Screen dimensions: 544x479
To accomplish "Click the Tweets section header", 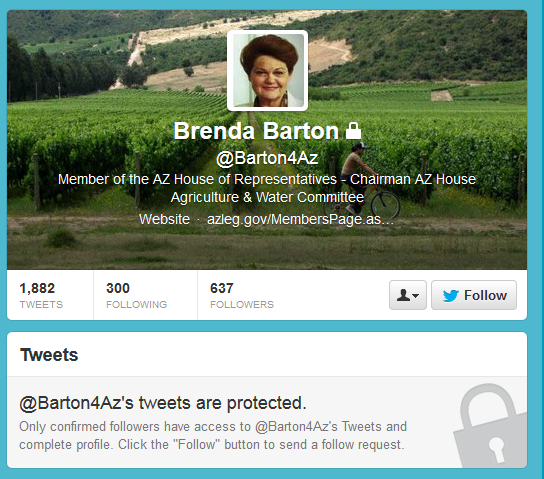I will click(x=49, y=355).
